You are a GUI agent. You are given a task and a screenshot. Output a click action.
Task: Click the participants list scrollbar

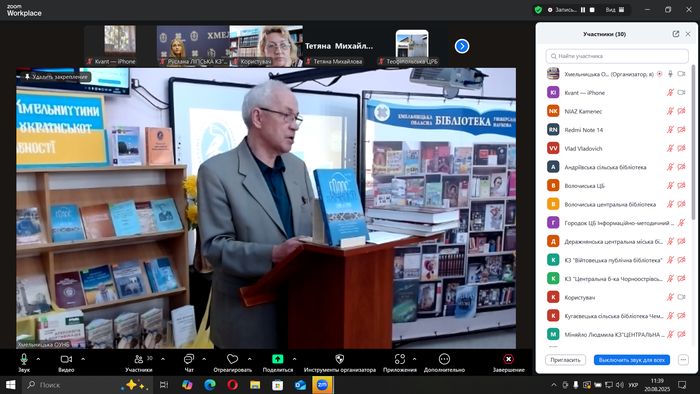tap(693, 143)
